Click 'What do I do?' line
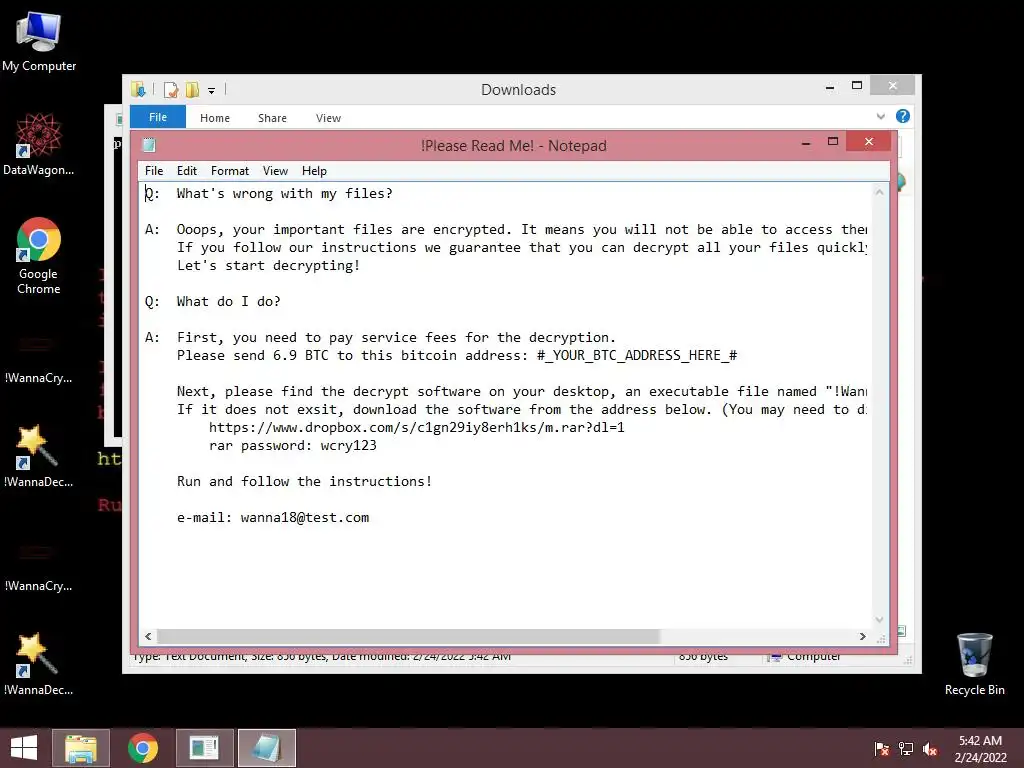The height and width of the screenshot is (768, 1024). click(229, 302)
